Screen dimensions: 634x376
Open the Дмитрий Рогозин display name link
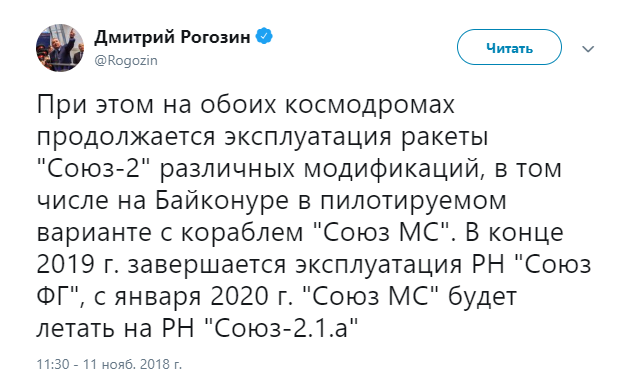[172, 37]
